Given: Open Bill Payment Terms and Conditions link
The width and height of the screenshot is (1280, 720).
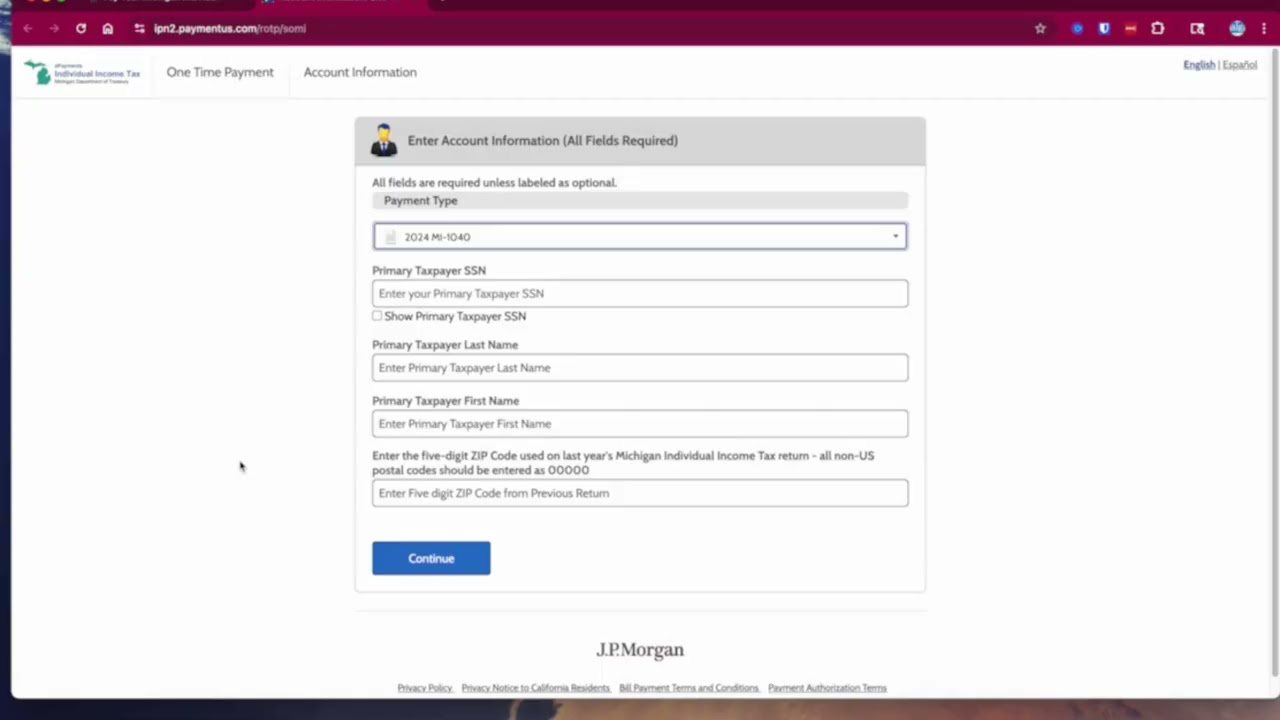Looking at the screenshot, I should click(x=689, y=688).
